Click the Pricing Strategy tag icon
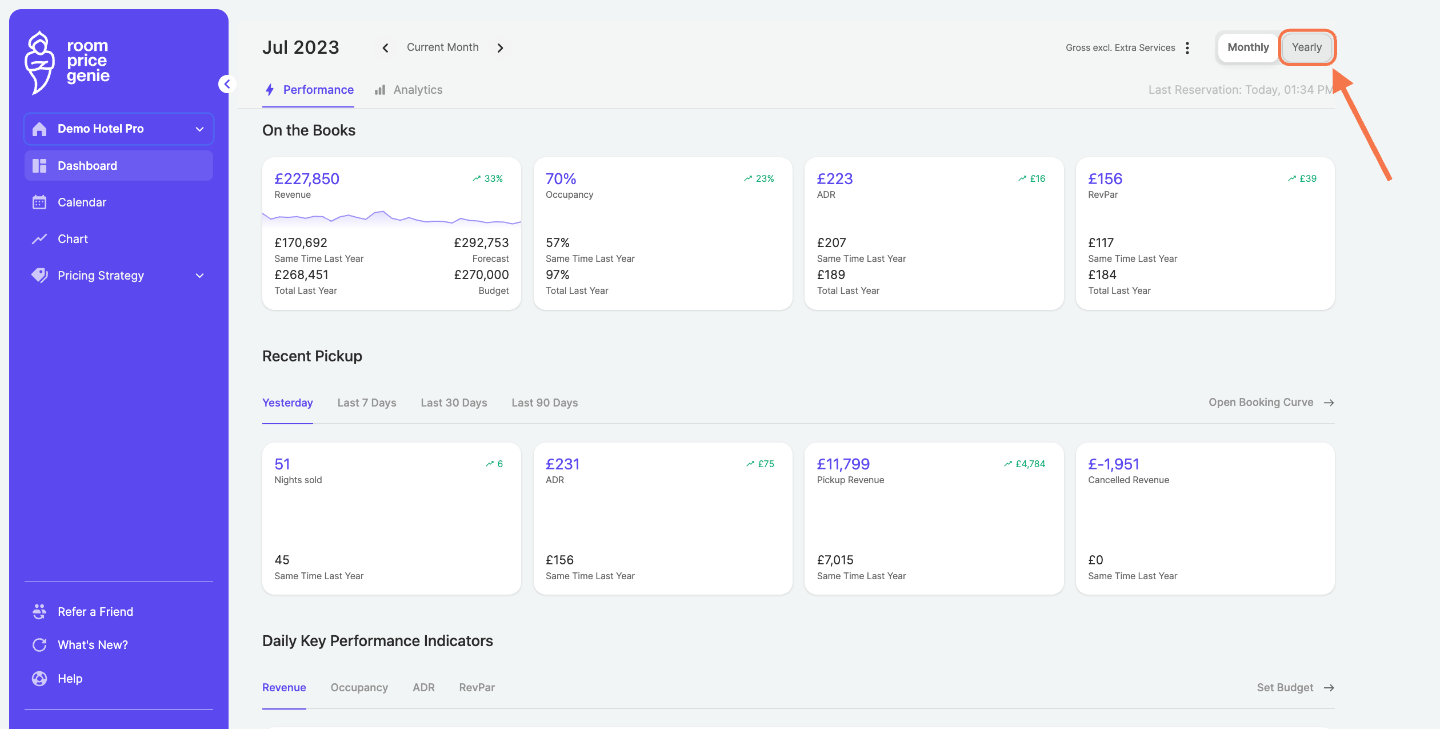 40,276
